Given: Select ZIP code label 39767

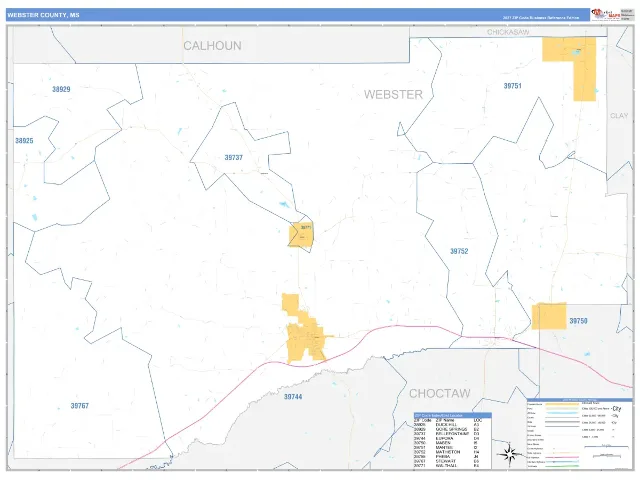Looking at the screenshot, I should (x=80, y=406).
